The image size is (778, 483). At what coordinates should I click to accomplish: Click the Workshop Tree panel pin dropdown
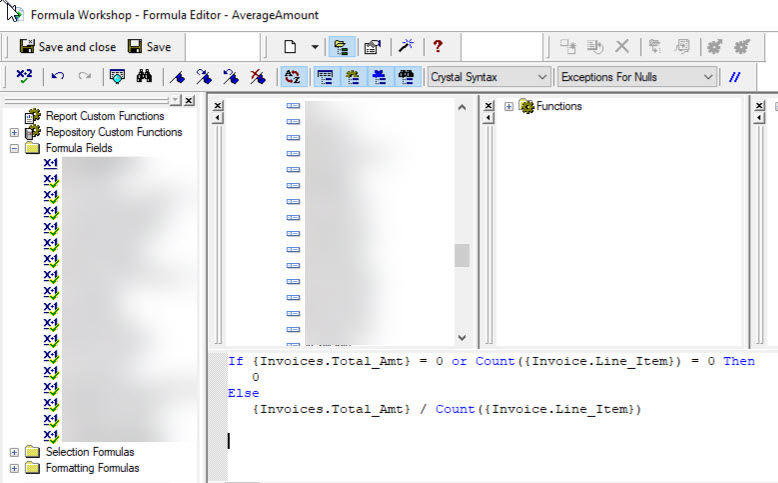pyautogui.click(x=175, y=101)
